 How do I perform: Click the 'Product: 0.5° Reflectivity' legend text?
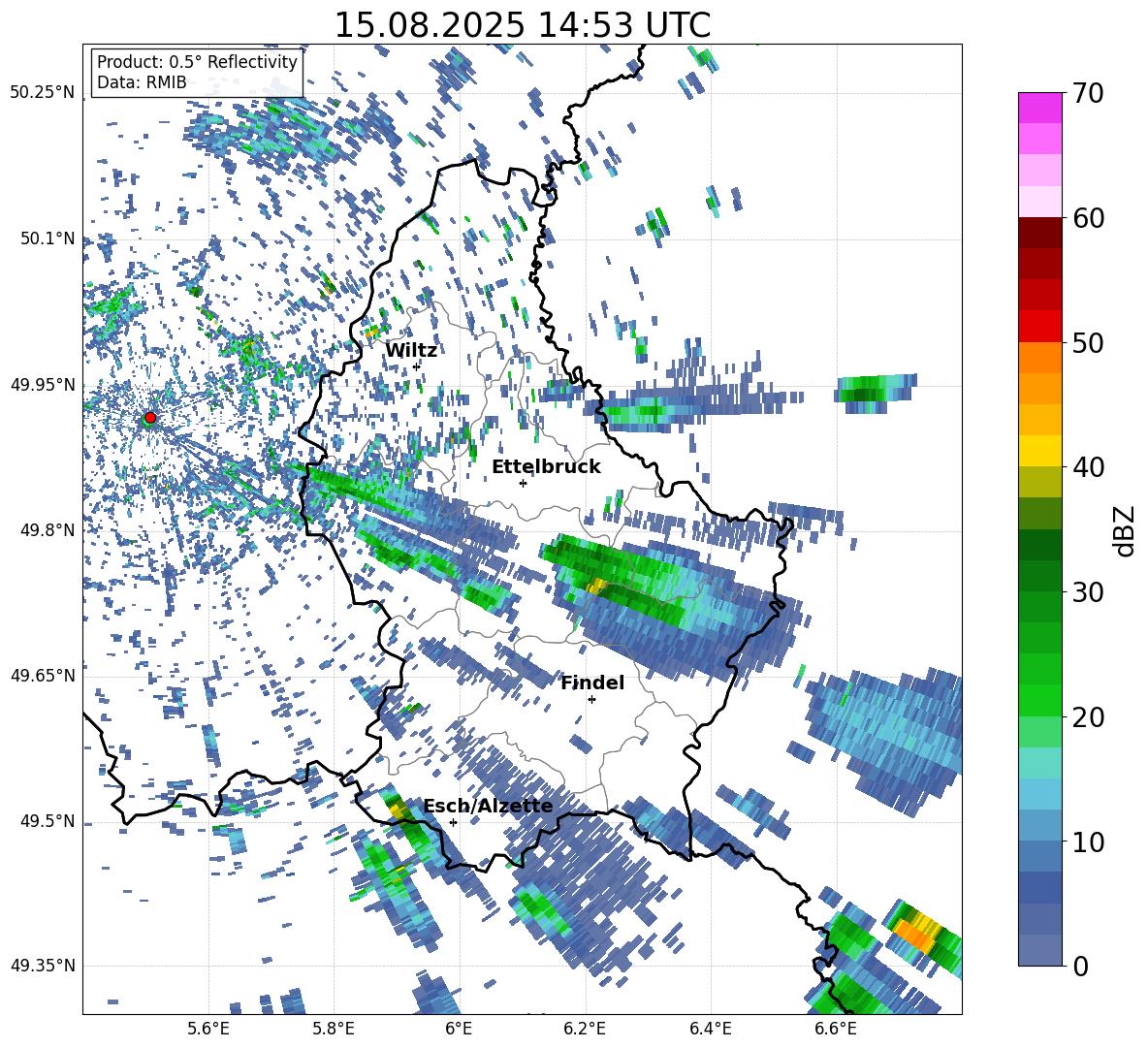coord(197,62)
